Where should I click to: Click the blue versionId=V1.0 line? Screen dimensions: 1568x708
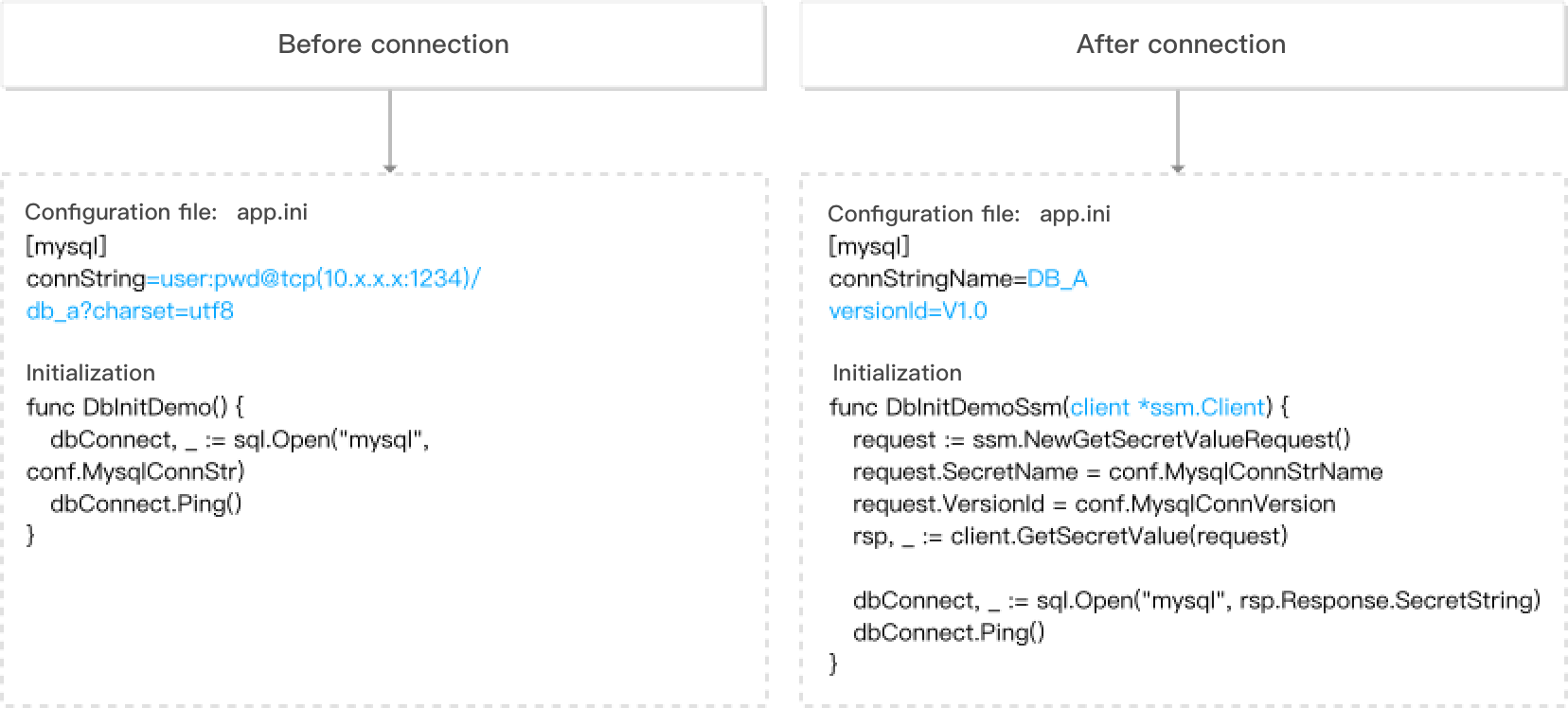tap(907, 311)
